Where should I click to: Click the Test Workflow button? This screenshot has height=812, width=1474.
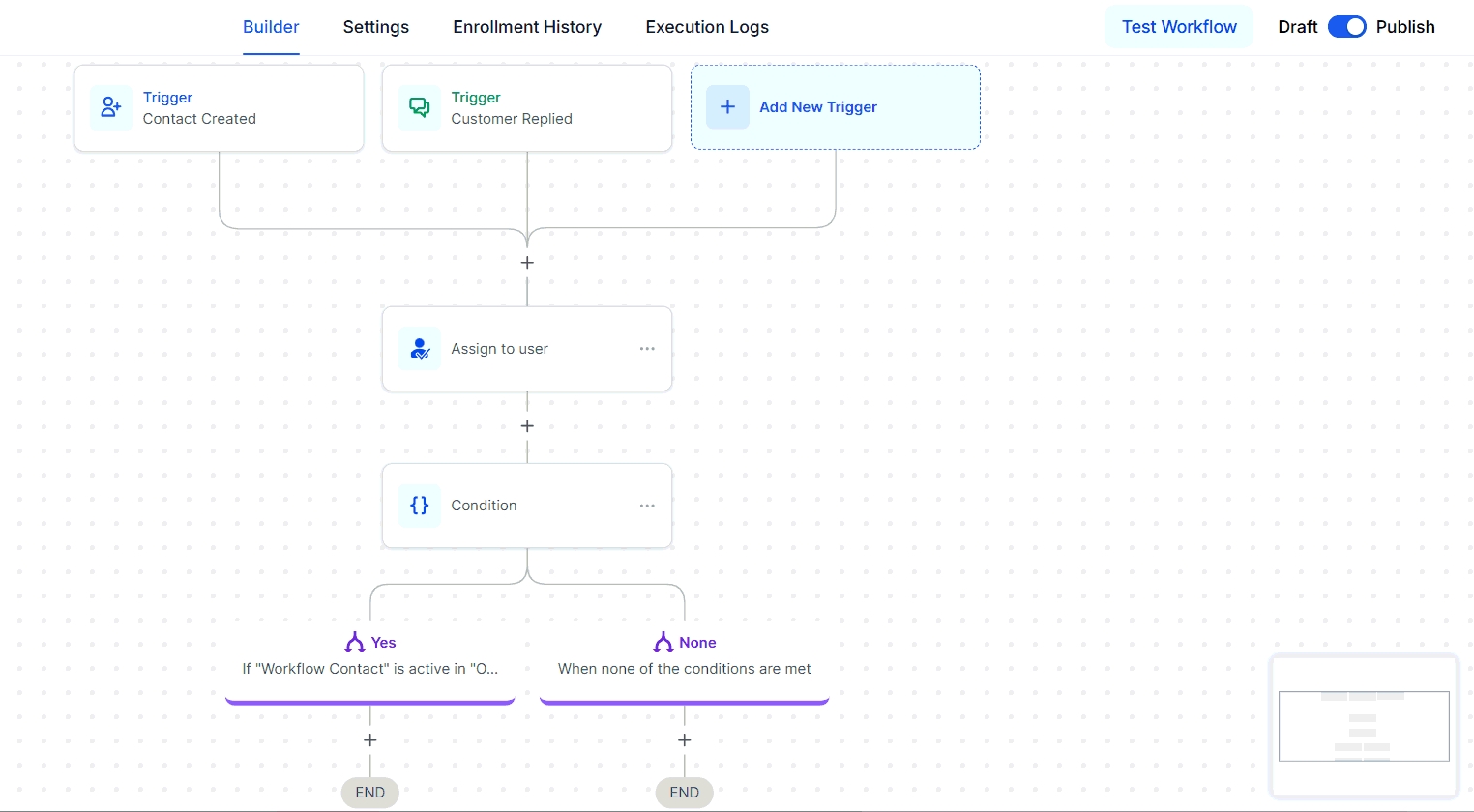click(1179, 27)
